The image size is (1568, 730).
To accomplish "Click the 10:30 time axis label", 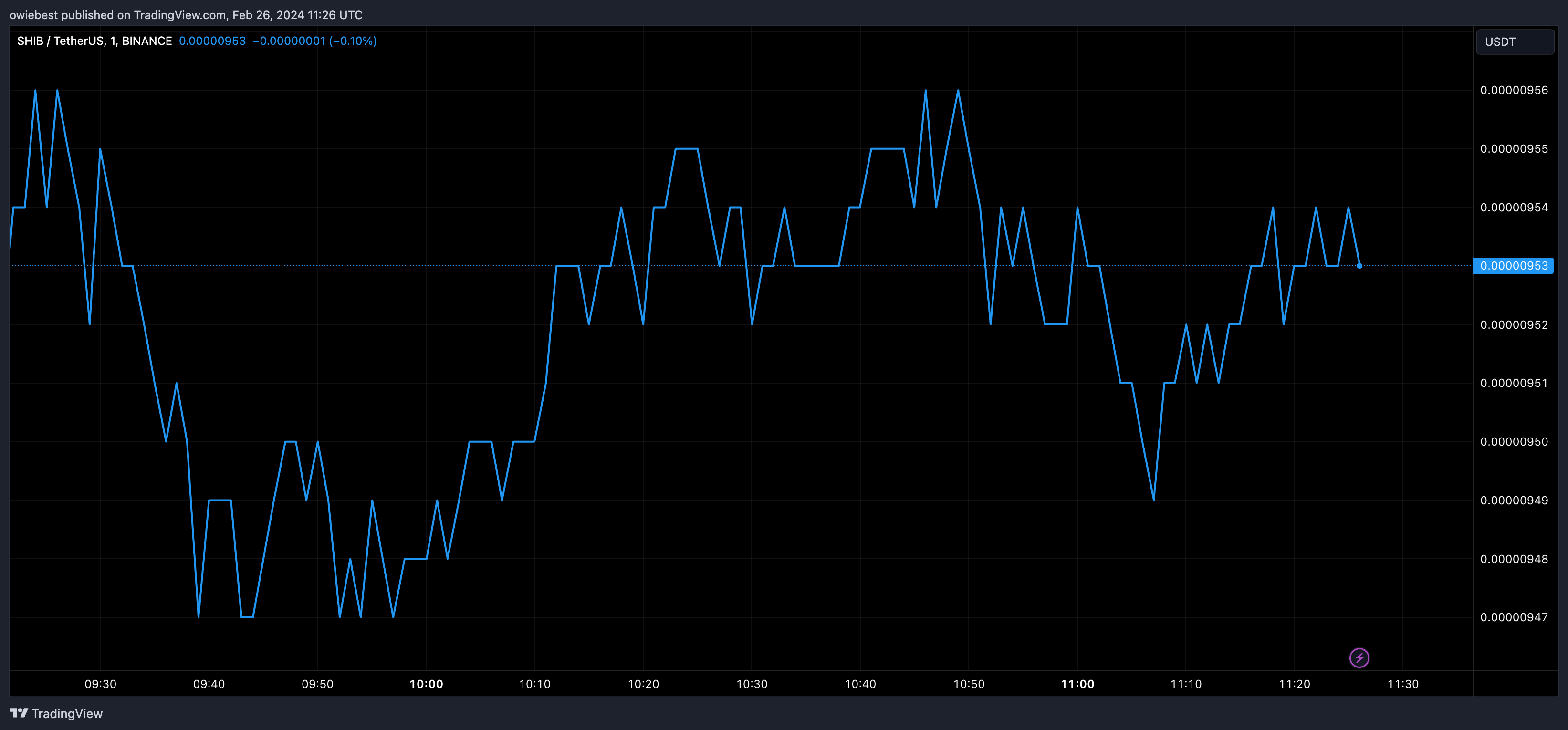I will (x=752, y=684).
